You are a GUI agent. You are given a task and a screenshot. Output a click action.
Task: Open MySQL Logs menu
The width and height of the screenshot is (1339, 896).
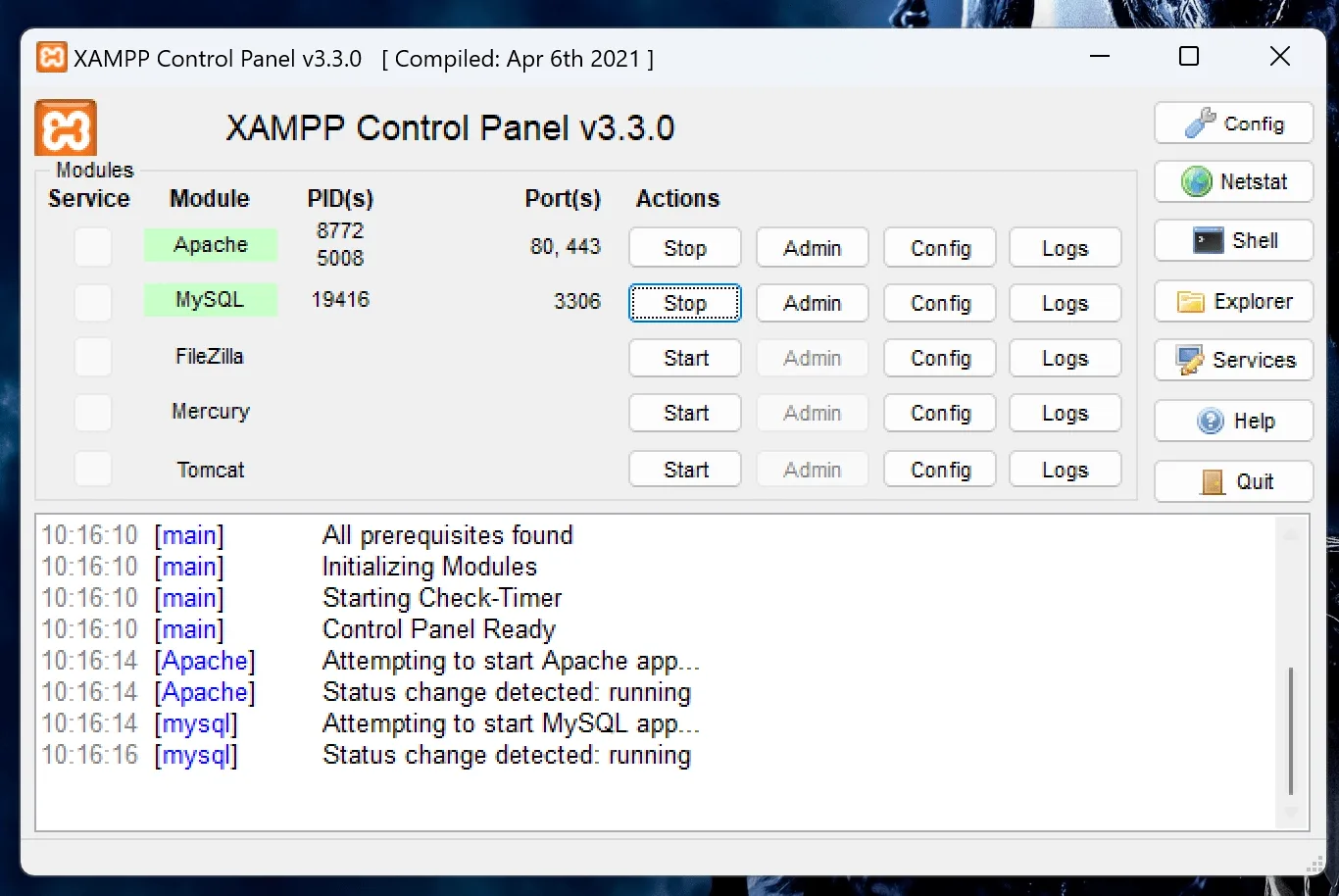[1065, 303]
